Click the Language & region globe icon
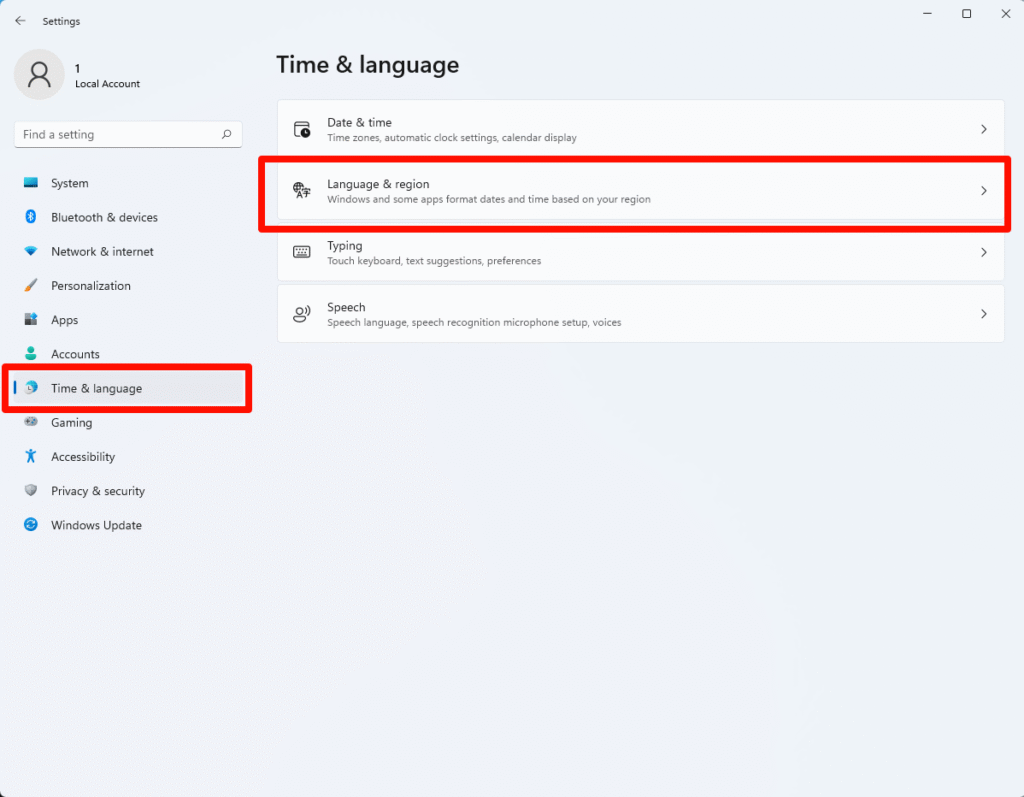The image size is (1024, 797). click(x=302, y=190)
